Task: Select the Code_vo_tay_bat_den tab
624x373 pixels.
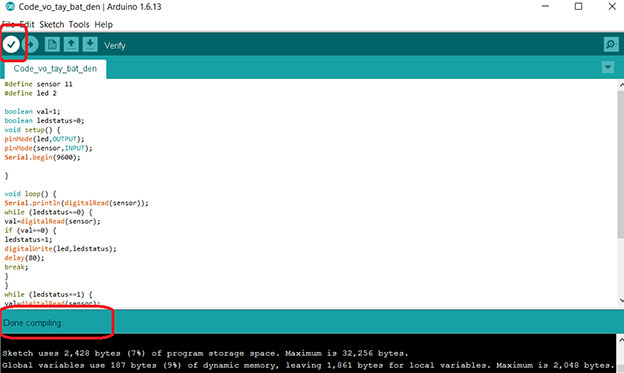Action: [x=55, y=69]
